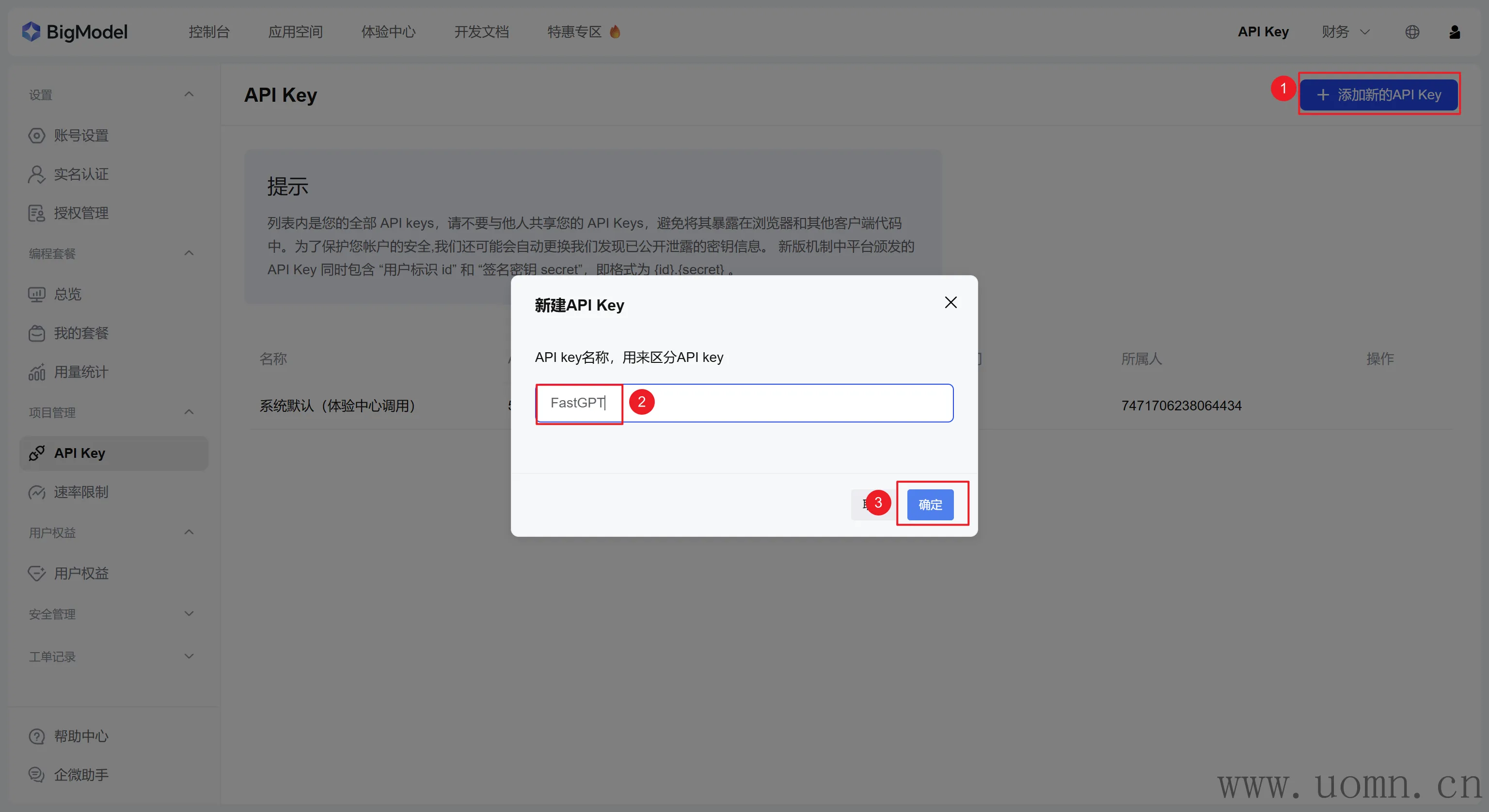Click the globe language icon
The image size is (1489, 812).
(1411, 32)
